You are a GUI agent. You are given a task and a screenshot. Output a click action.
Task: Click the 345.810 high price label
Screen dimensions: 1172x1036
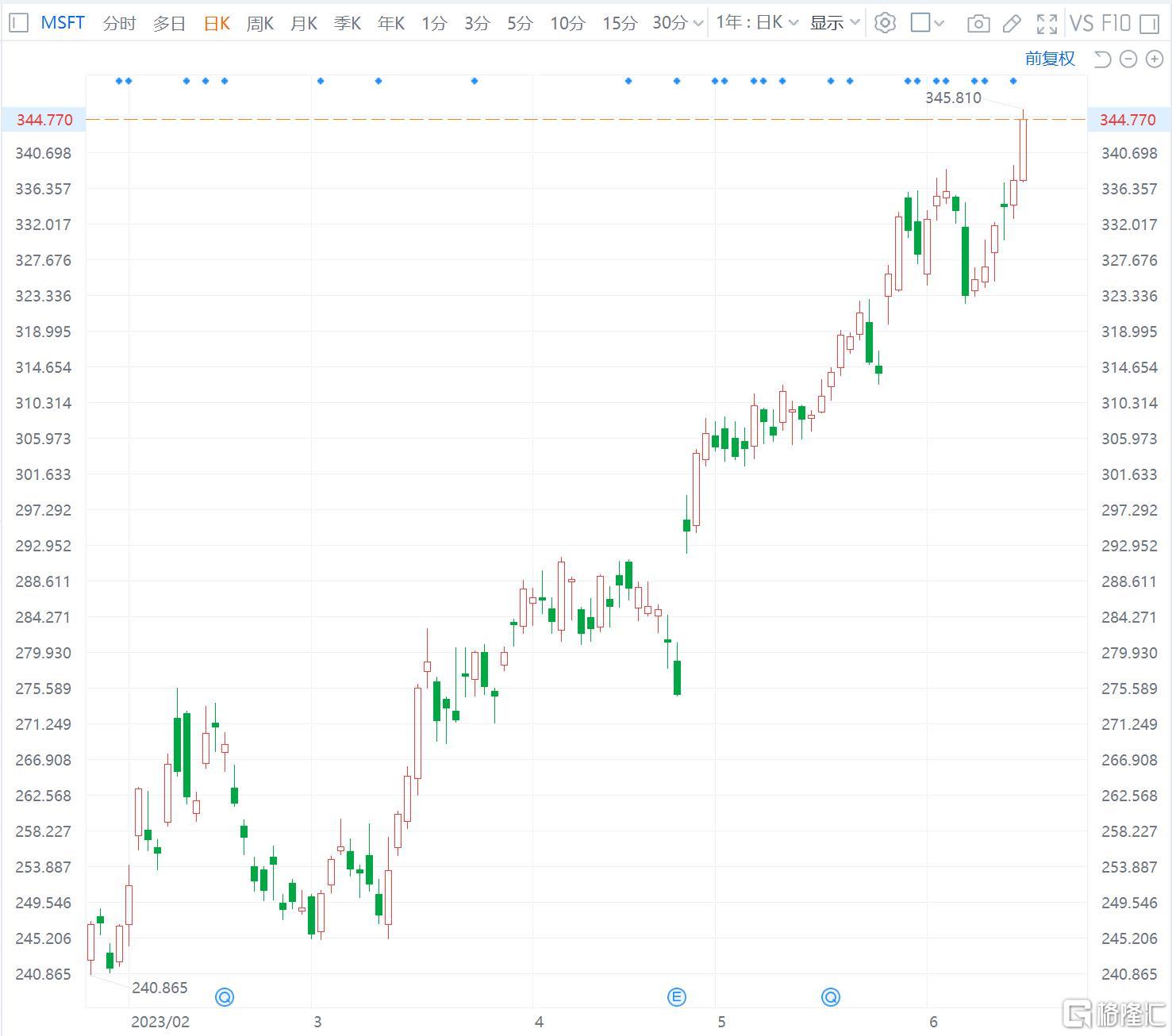[x=953, y=98]
